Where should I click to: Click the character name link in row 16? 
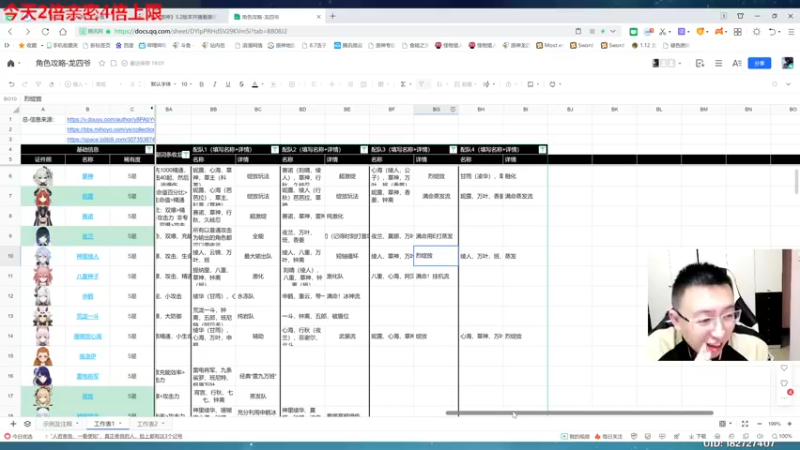coord(87,377)
